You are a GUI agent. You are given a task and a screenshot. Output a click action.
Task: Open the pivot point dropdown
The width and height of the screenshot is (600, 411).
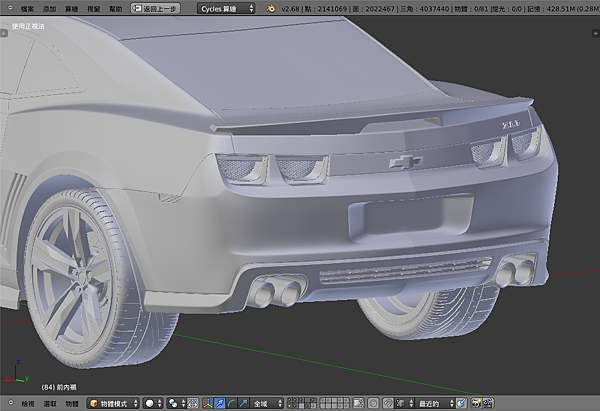(176, 403)
